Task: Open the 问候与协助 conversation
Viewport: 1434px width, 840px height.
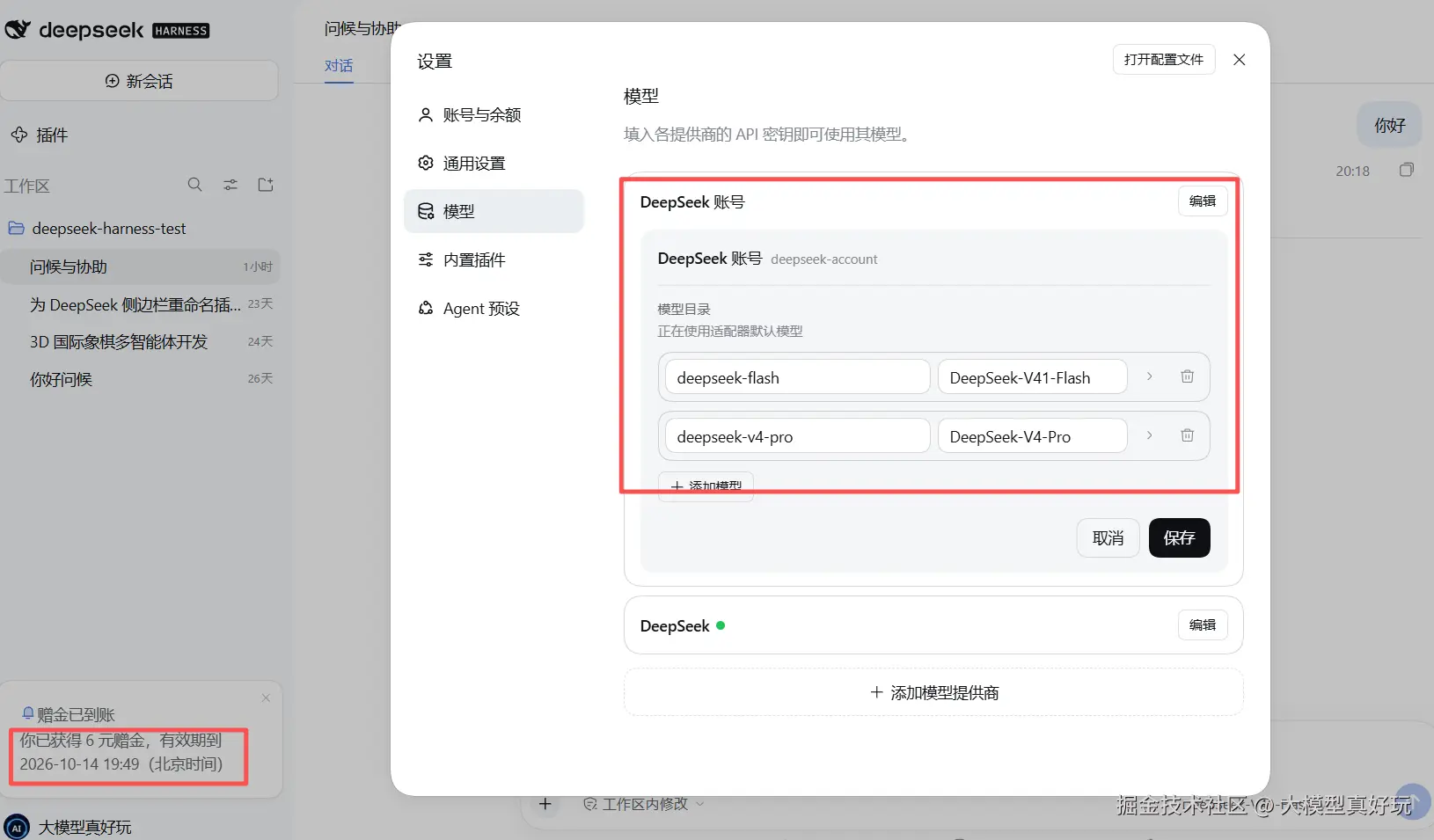Action: pyautogui.click(x=141, y=267)
